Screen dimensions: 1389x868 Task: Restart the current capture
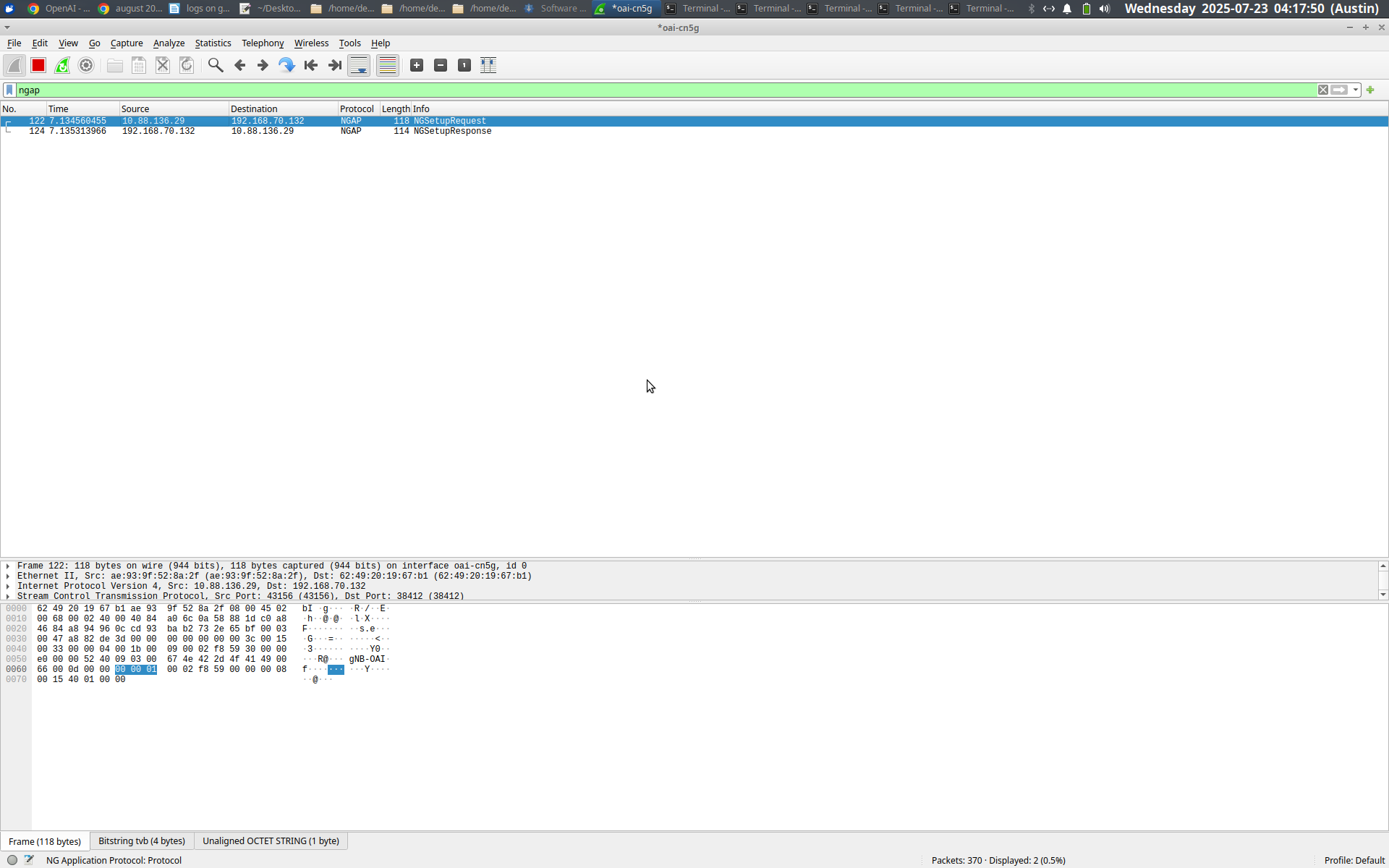click(62, 65)
